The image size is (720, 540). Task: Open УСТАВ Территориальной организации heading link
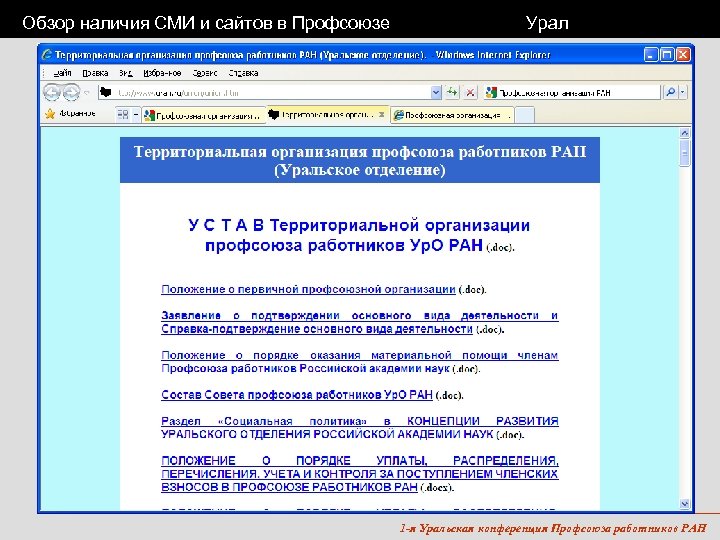point(359,235)
